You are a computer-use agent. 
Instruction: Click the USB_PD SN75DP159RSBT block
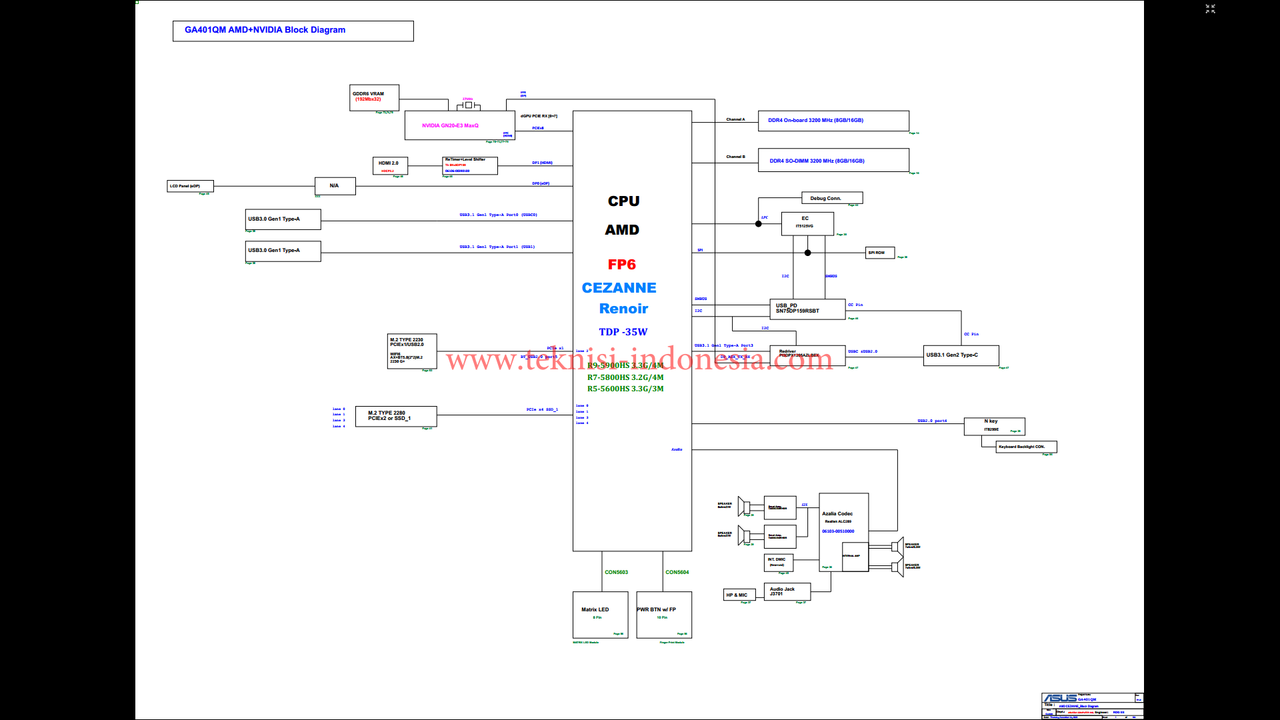click(x=808, y=308)
